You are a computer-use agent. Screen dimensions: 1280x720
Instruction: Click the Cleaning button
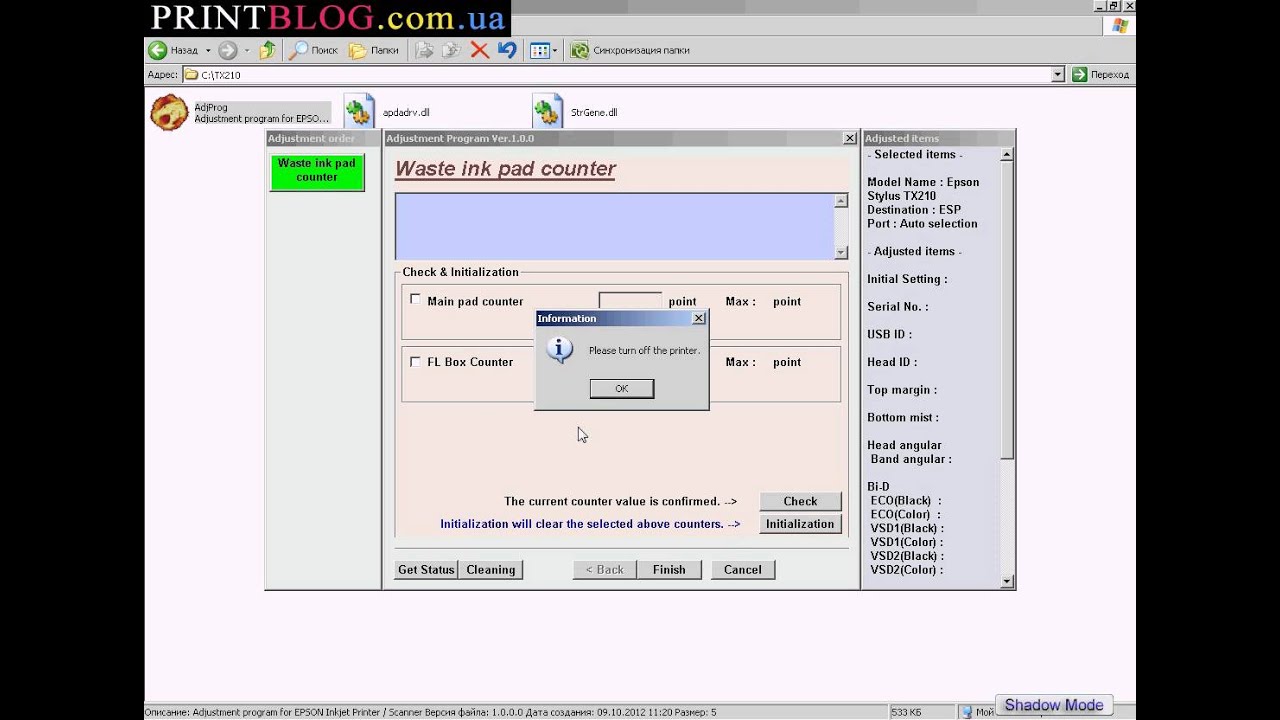491,569
